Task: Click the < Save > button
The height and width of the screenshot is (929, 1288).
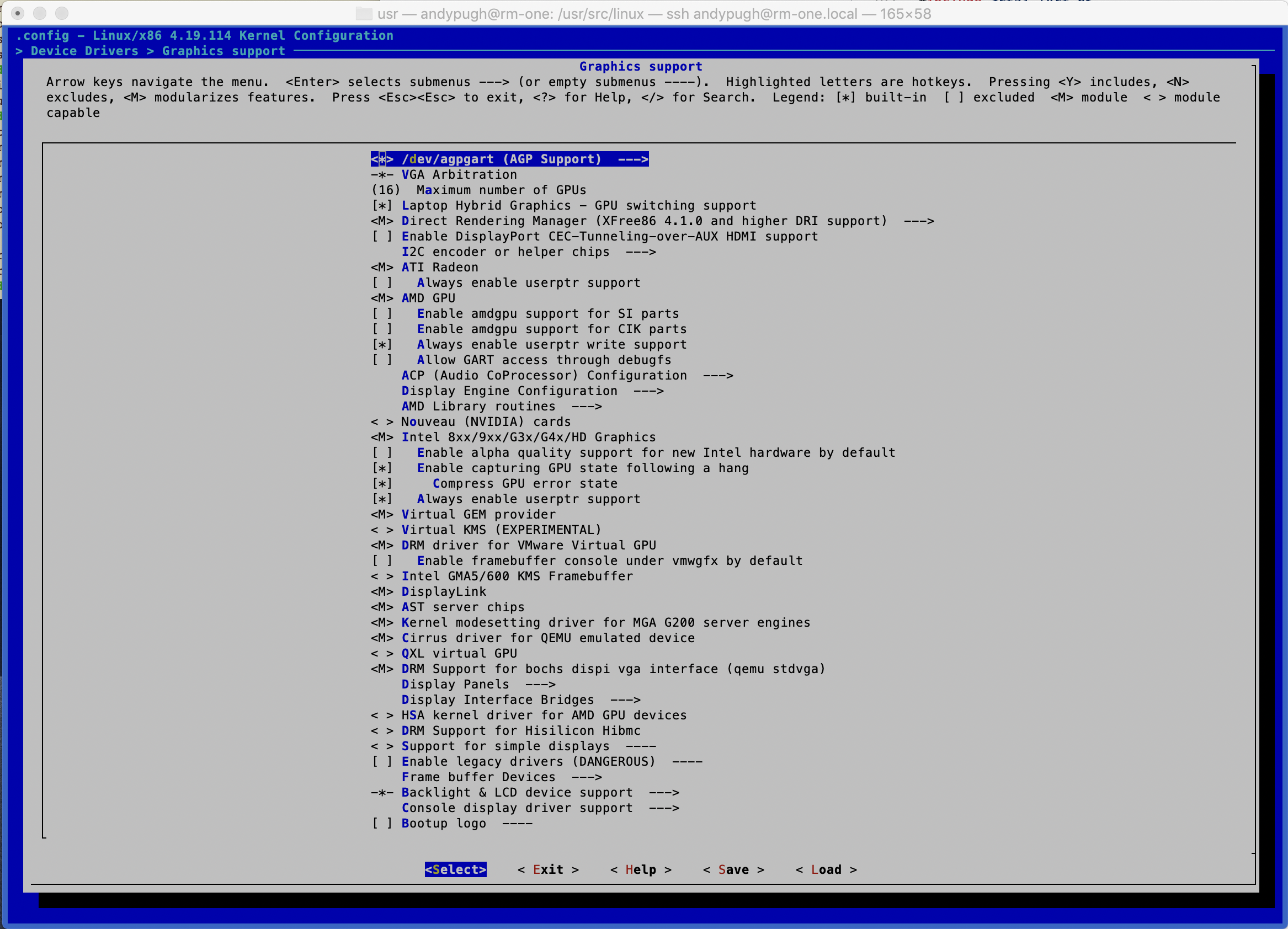Action: click(733, 869)
